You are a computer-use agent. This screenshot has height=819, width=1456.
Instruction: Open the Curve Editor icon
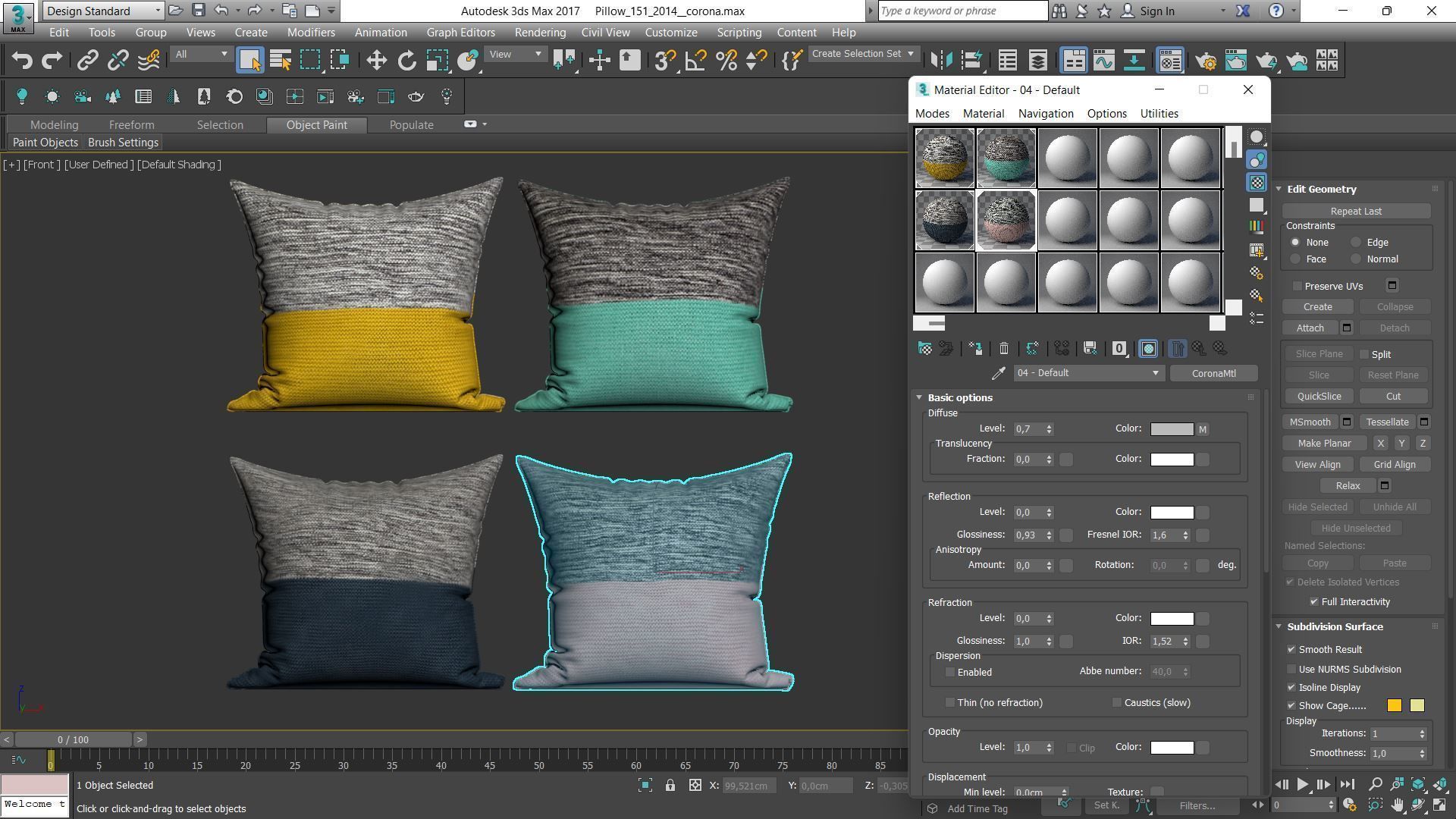tap(1103, 61)
